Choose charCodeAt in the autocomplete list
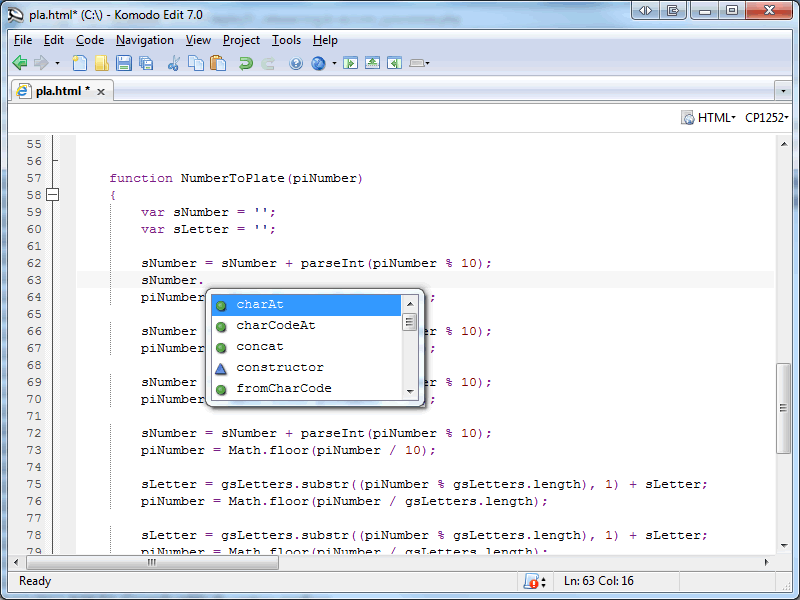Screen dimensions: 800x600 click(x=306, y=326)
